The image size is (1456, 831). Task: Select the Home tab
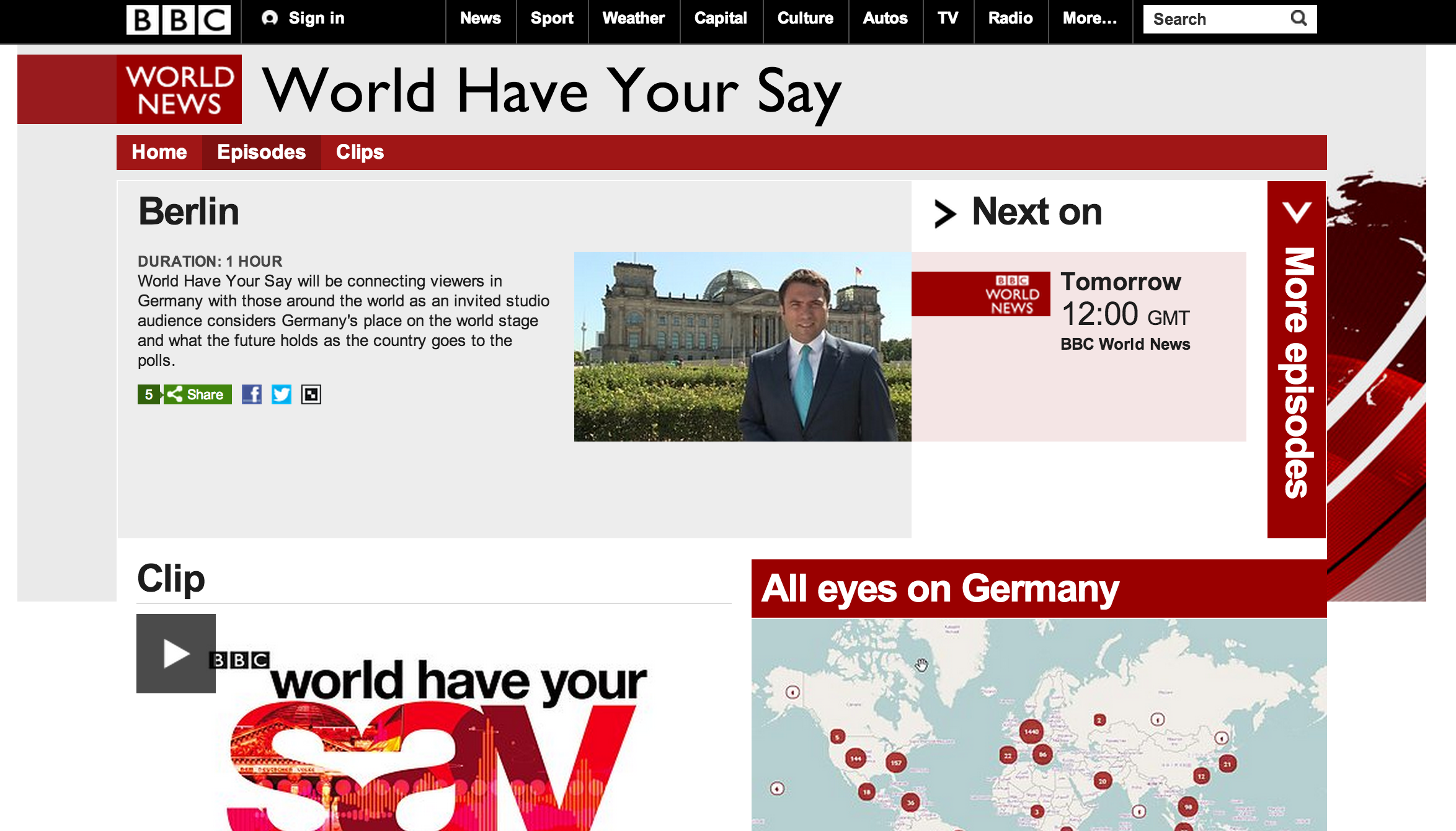point(159,153)
